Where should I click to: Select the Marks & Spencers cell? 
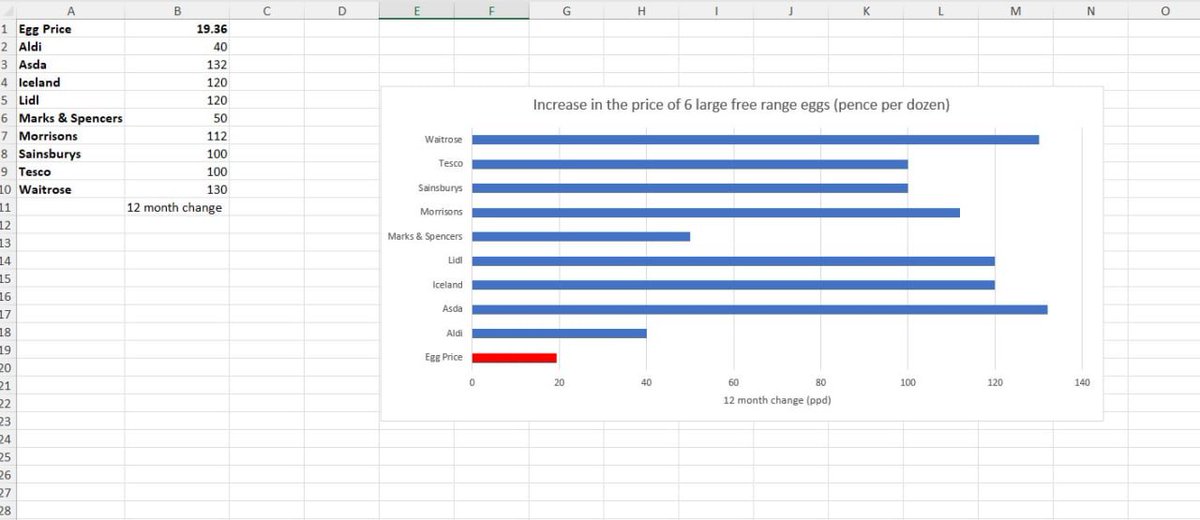[x=69, y=118]
